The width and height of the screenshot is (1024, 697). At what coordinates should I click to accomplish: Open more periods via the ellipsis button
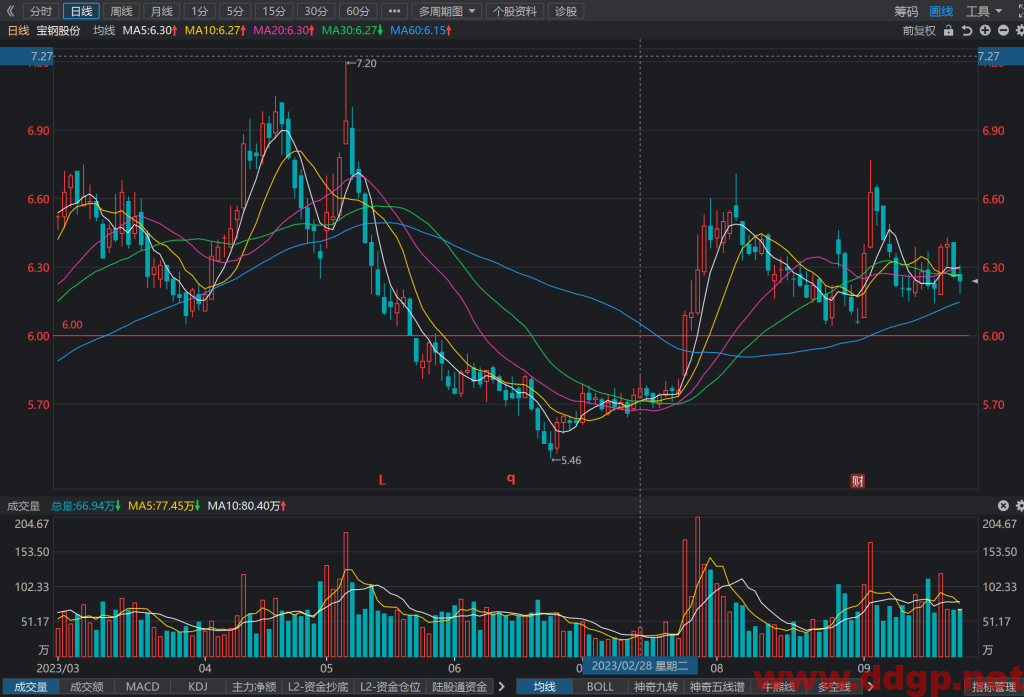click(394, 11)
